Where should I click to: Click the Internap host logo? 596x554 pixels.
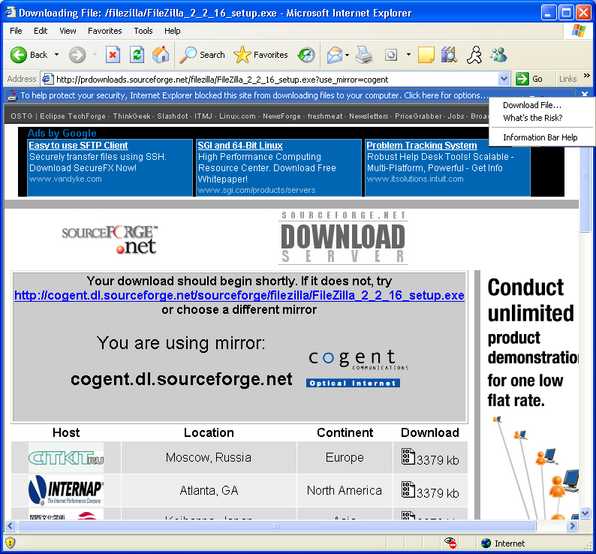click(x=66, y=490)
